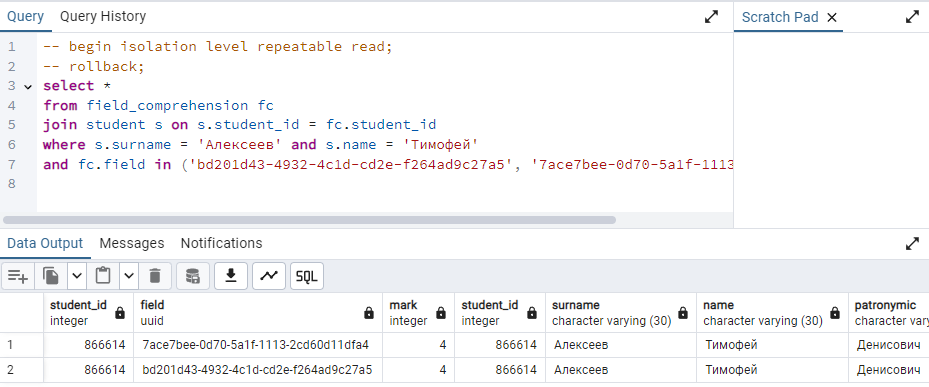Click the Save data changes database icon

click(193, 276)
